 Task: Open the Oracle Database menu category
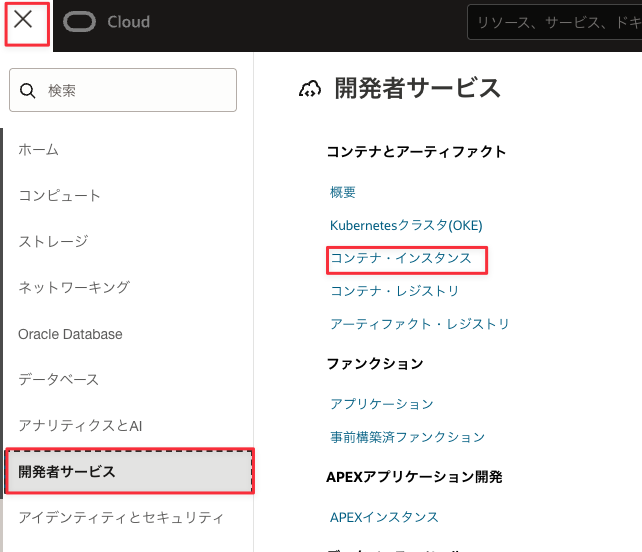tap(70, 334)
